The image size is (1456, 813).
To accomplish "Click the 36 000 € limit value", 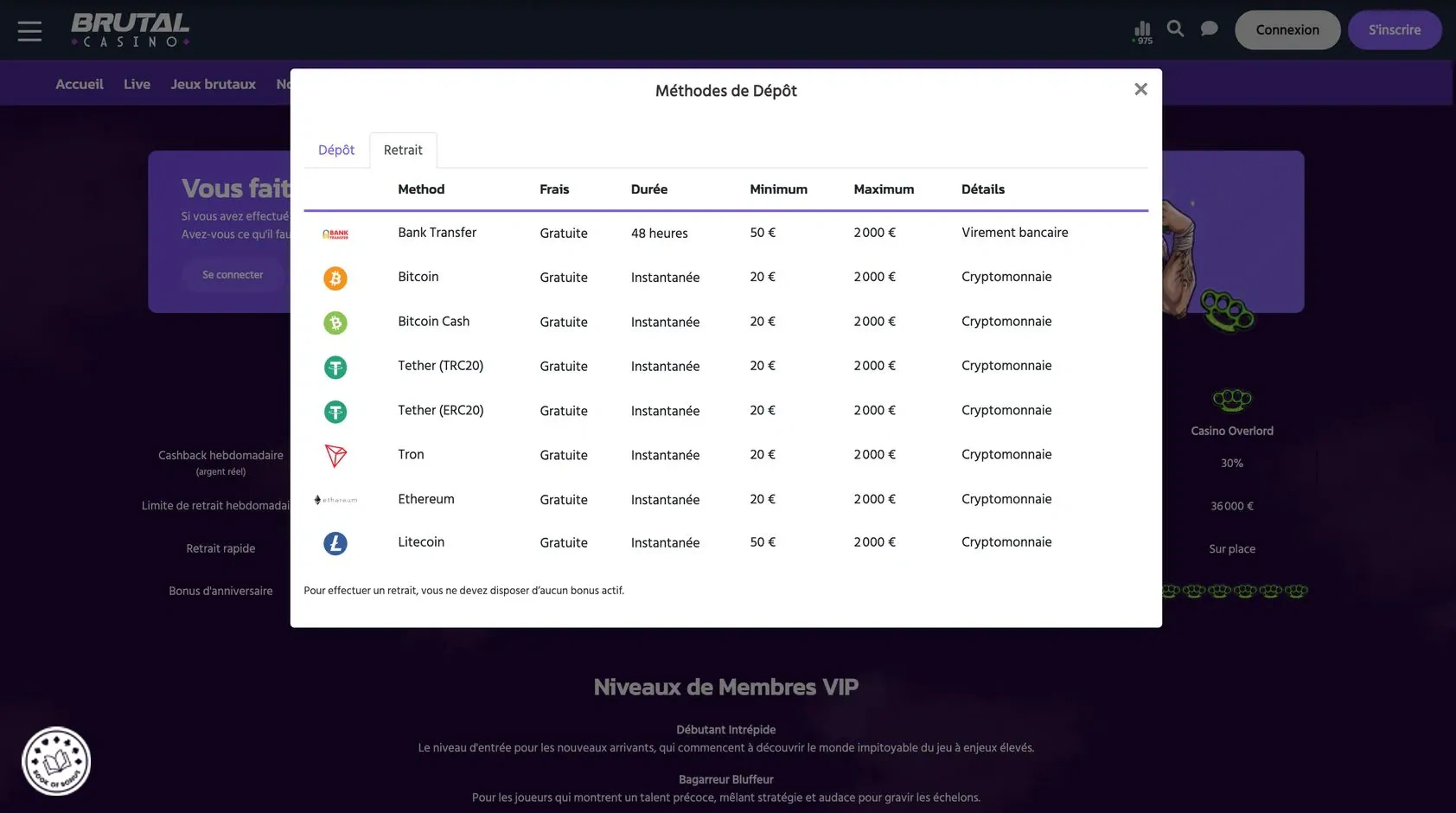I will (1232, 506).
